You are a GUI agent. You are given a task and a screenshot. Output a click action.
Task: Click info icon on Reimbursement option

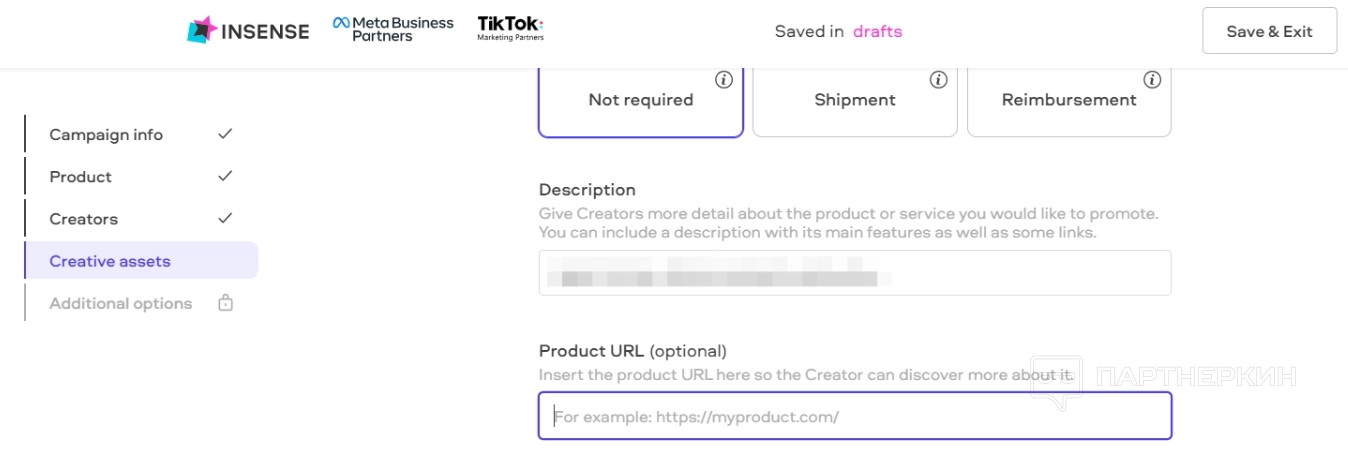tap(1152, 80)
